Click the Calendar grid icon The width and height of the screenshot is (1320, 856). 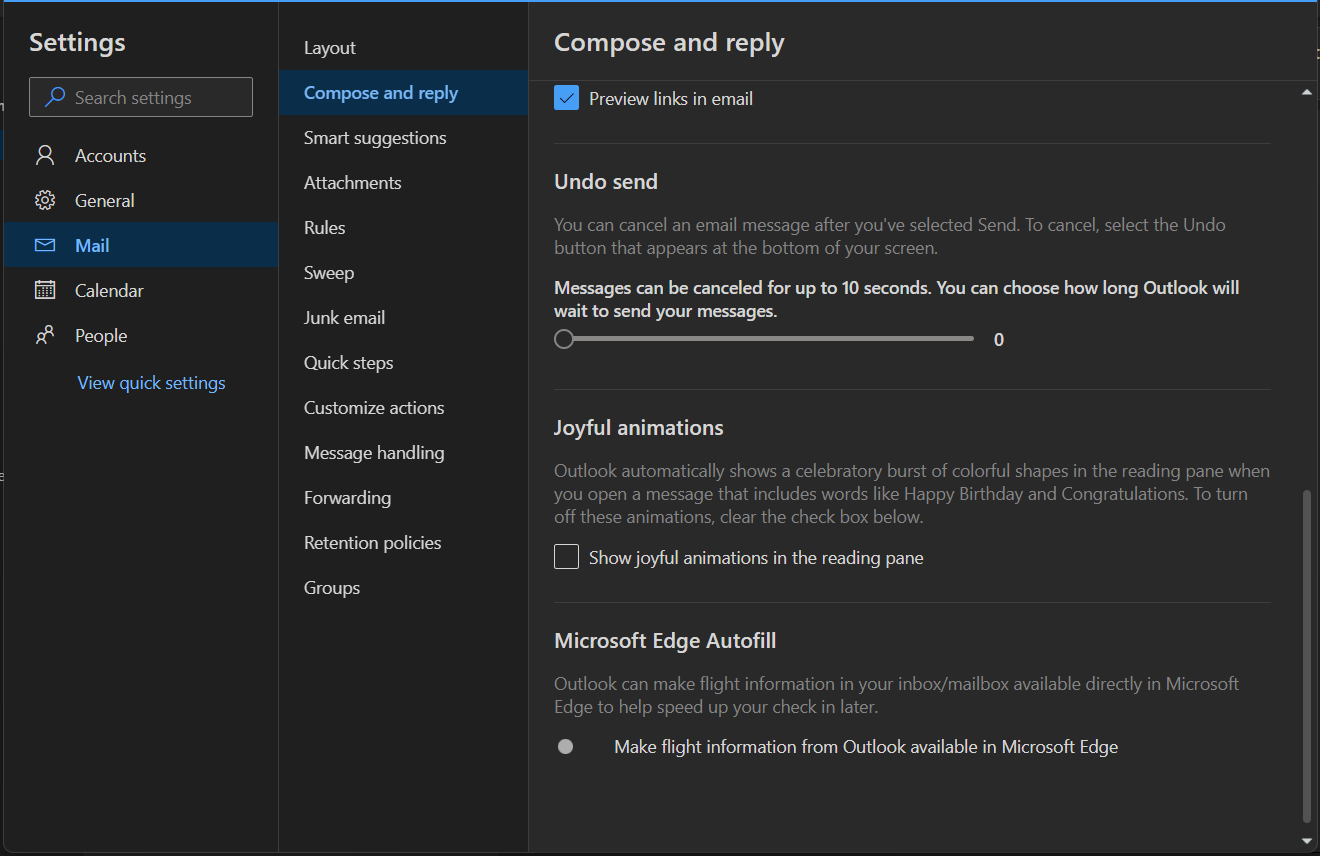[45, 290]
